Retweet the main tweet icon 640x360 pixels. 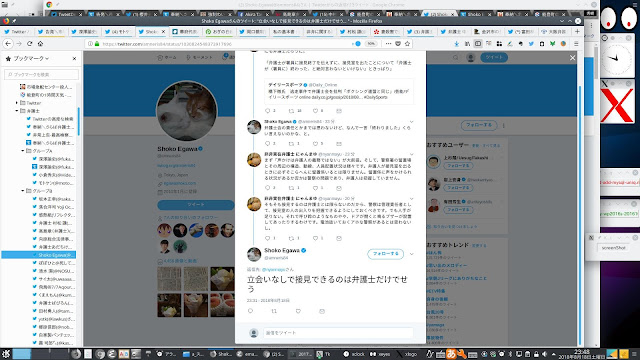point(274,311)
